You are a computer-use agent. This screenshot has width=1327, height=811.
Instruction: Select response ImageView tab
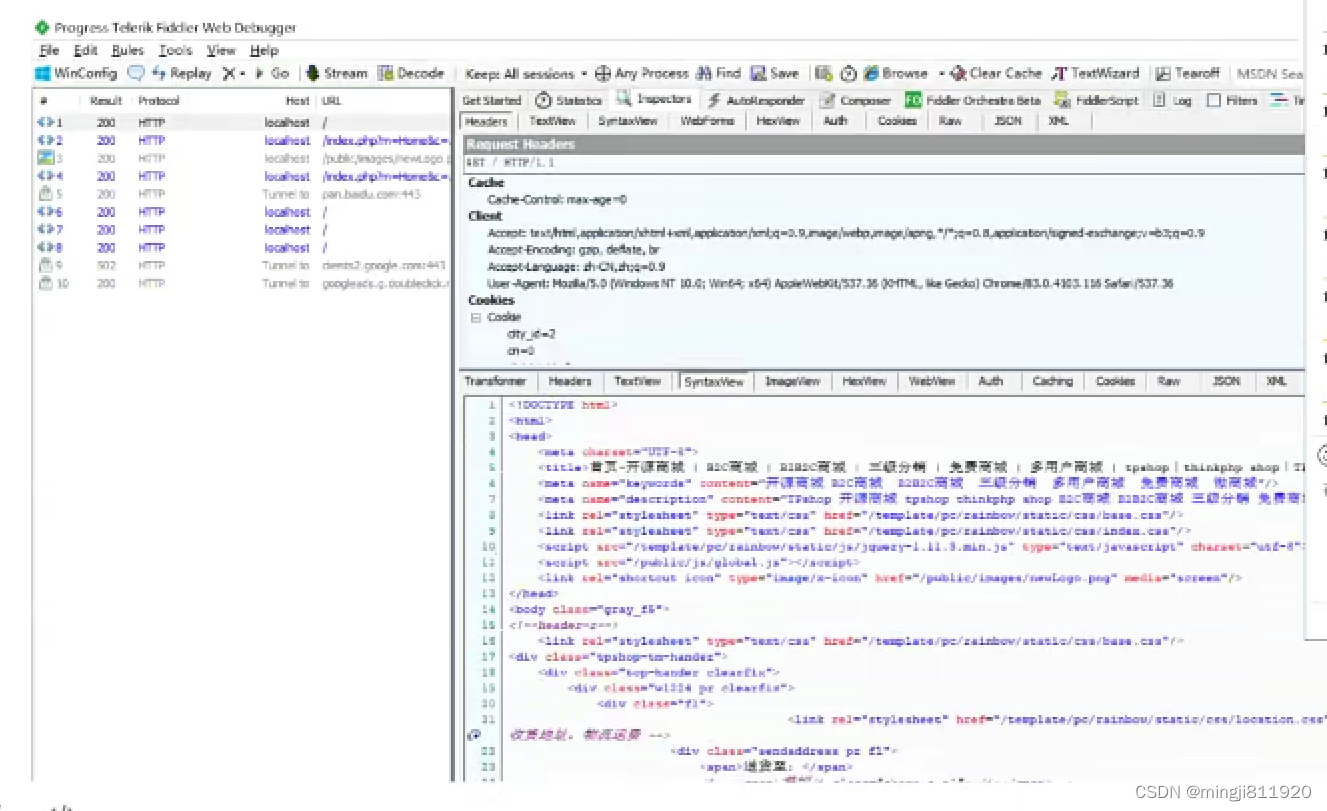click(x=793, y=381)
